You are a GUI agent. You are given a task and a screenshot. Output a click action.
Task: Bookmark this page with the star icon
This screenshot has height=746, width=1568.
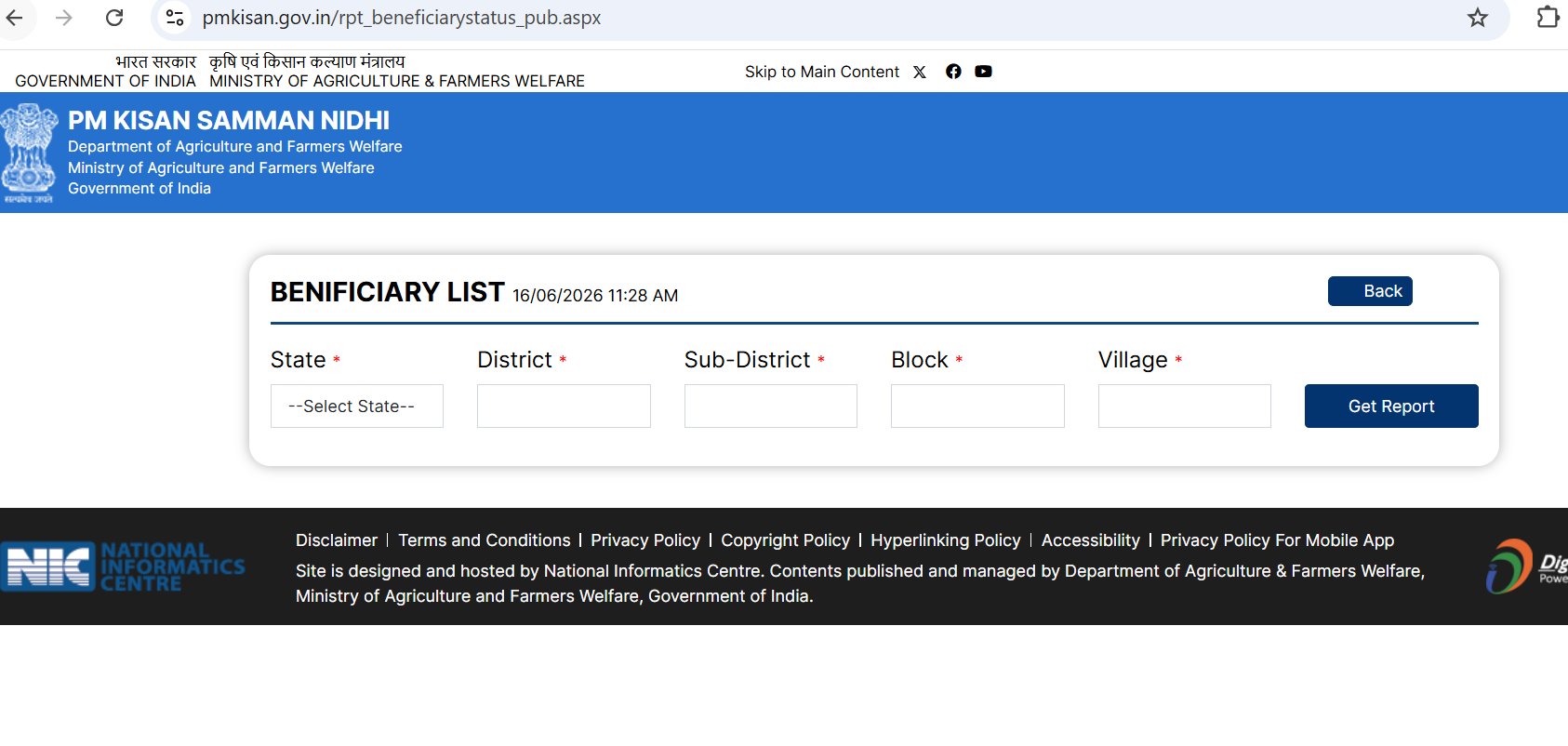point(1478,18)
